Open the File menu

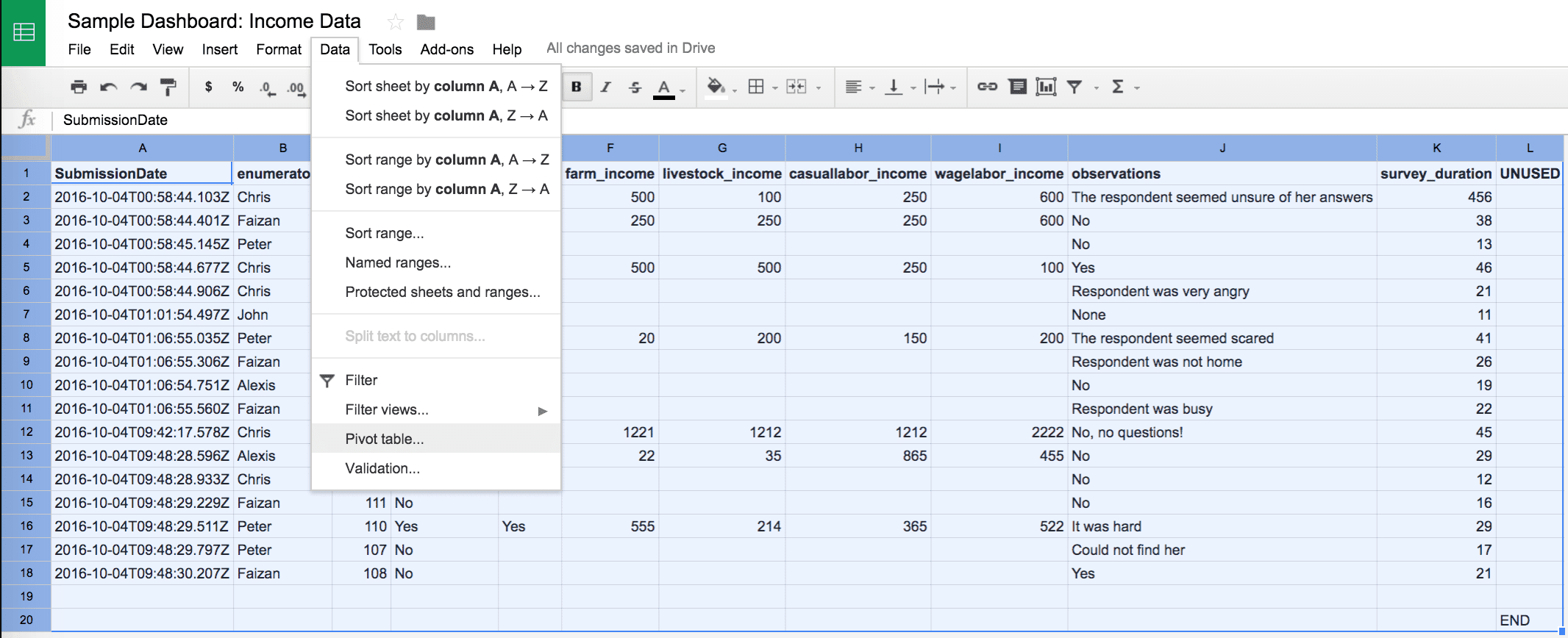(79, 49)
